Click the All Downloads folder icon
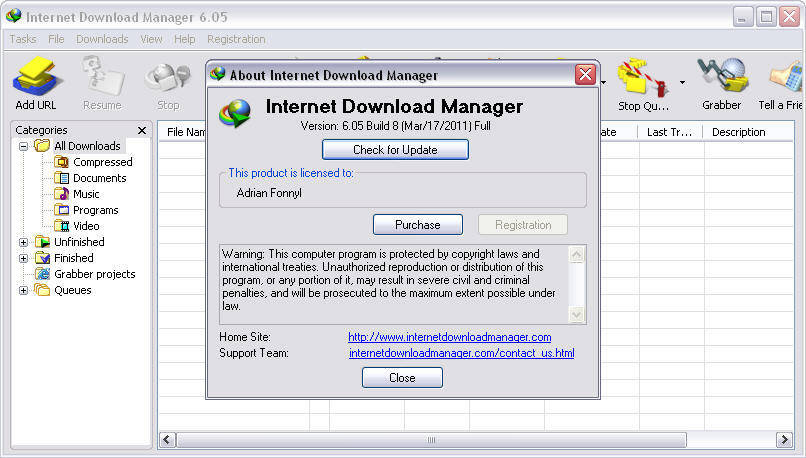This screenshot has width=806, height=458. 42,146
